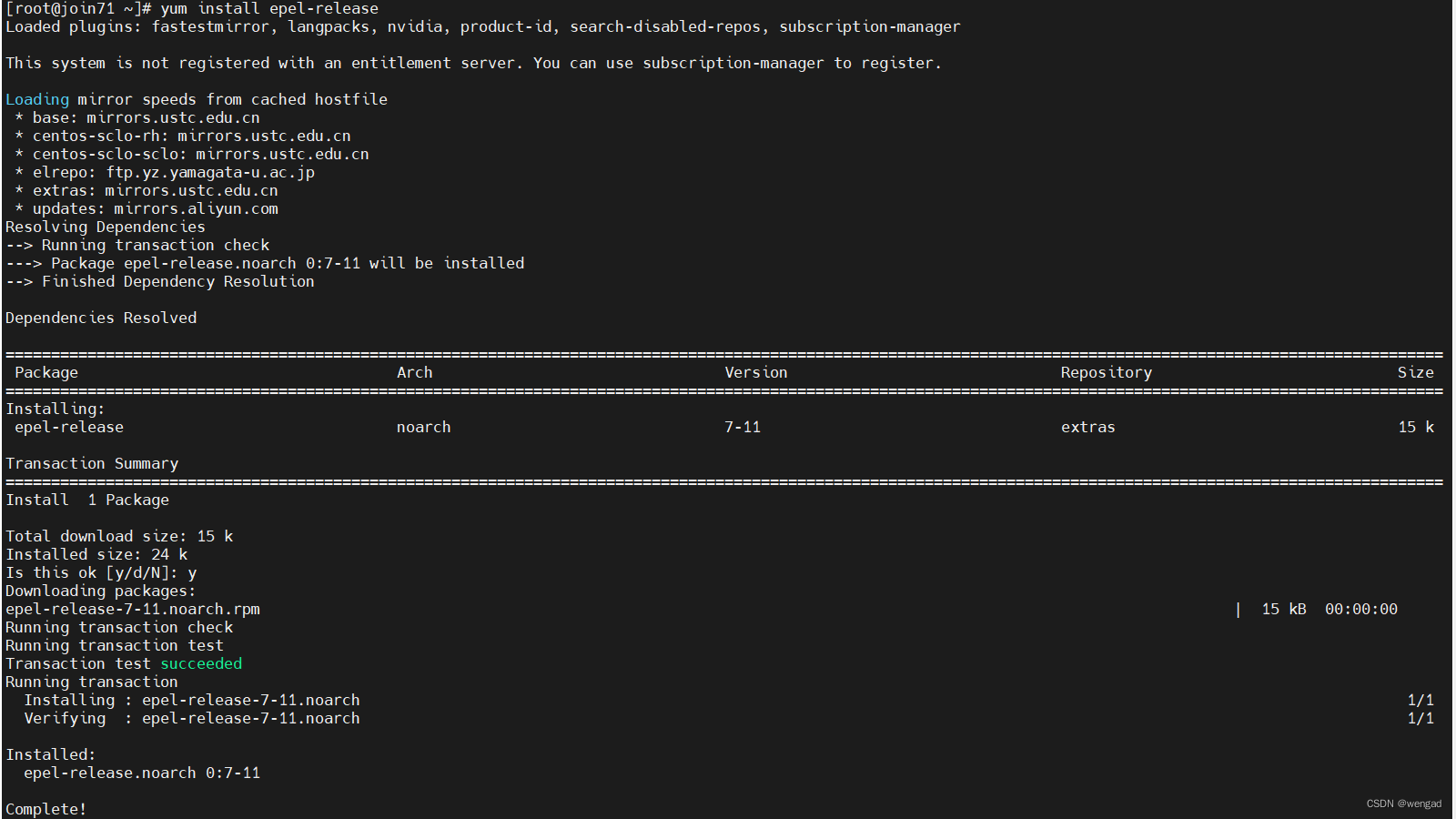Click the '1/1' counter on Installing row
The image size is (1456, 819).
click(x=1421, y=701)
